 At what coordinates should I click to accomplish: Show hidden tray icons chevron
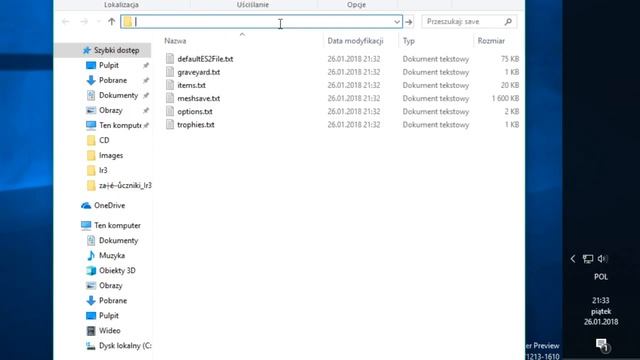click(573, 259)
